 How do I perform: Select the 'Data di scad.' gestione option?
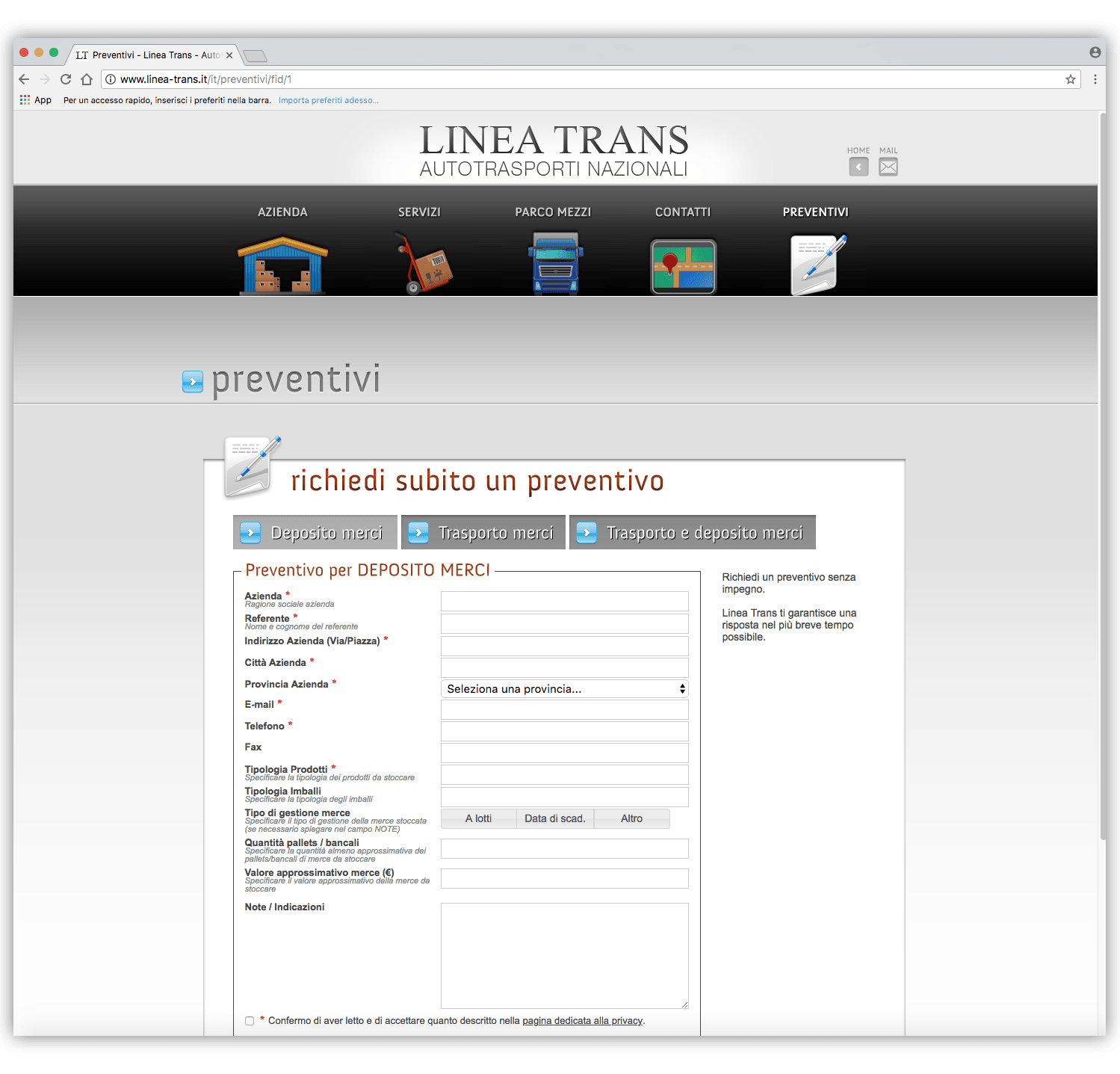[555, 818]
